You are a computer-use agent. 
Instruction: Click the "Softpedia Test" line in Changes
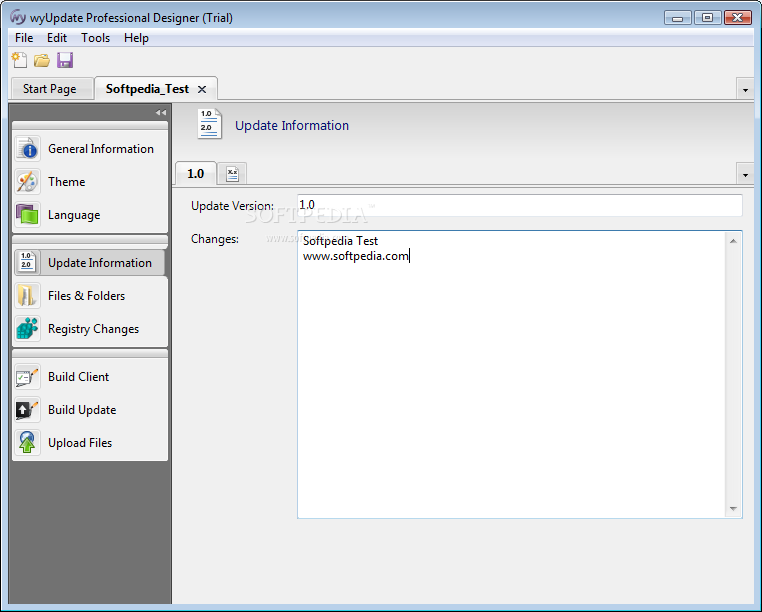pos(340,241)
